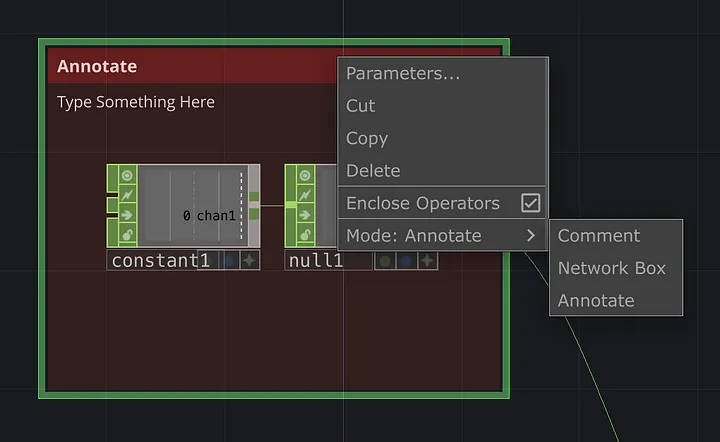Activate viewer star icon on constant1
The width and height of the screenshot is (720, 442).
coord(249,261)
